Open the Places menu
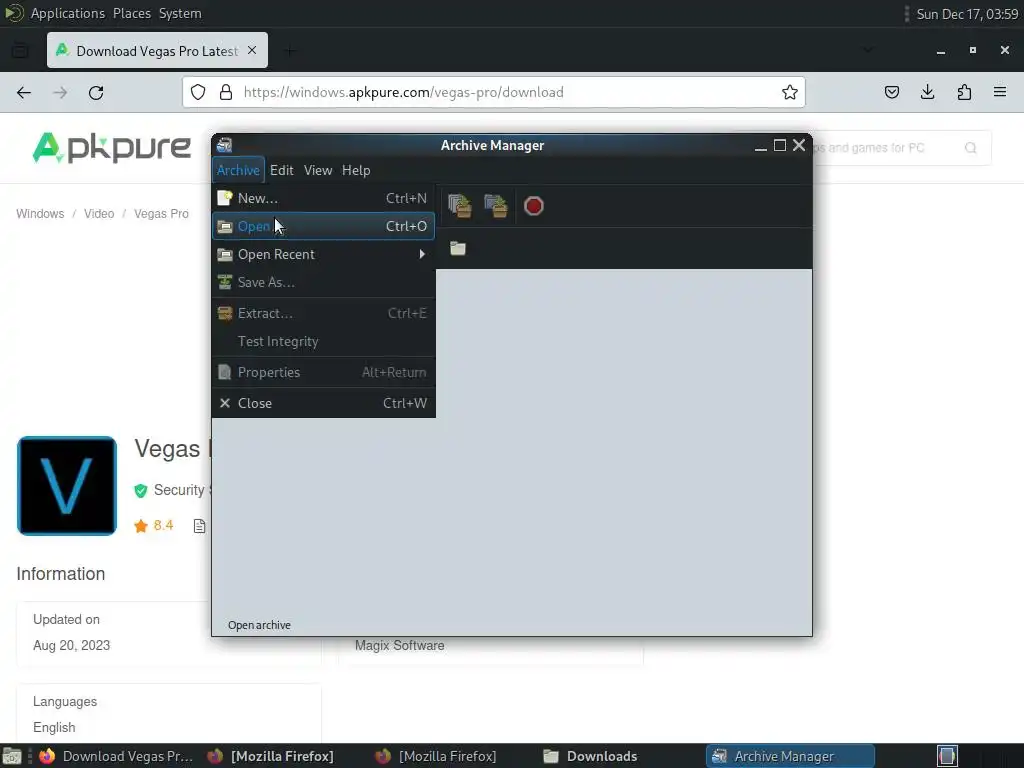1024x768 pixels. tap(131, 13)
